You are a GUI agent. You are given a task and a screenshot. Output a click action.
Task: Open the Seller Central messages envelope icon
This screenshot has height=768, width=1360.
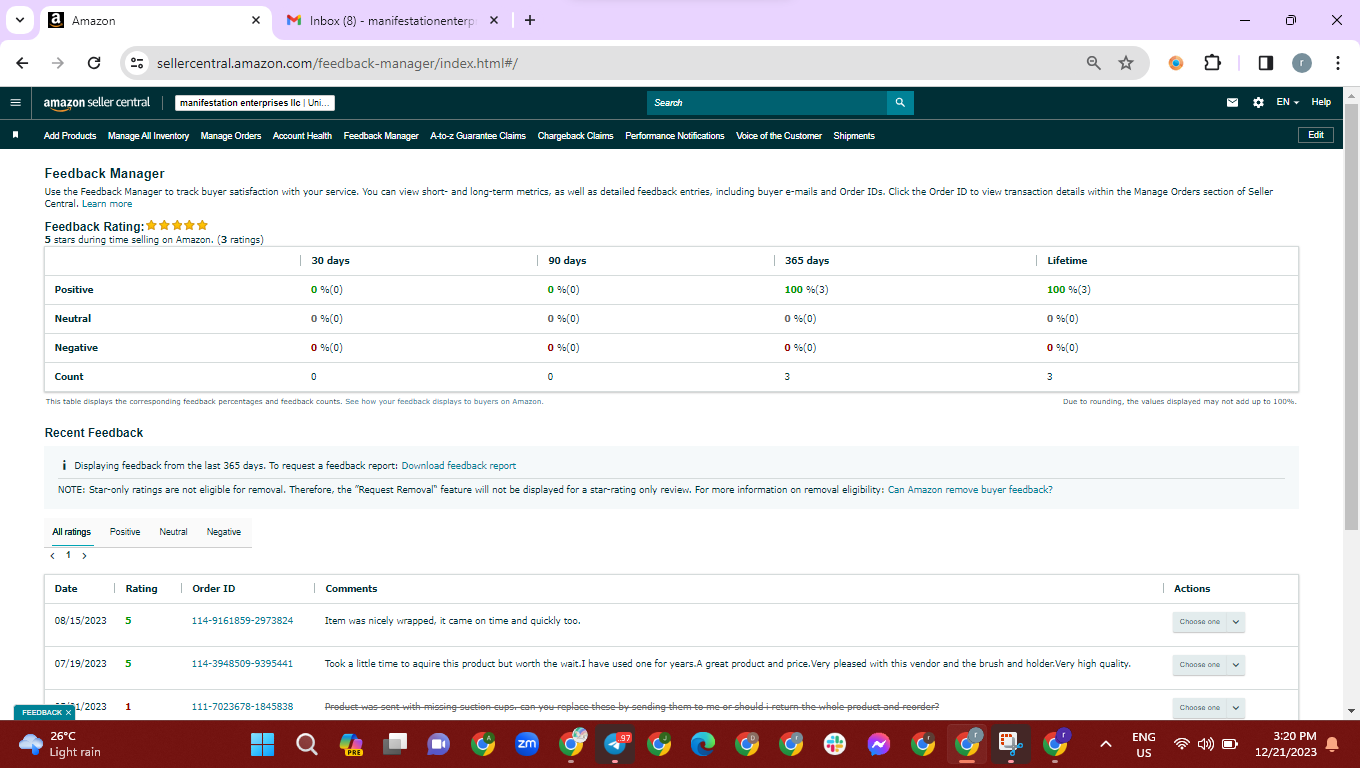[1233, 102]
